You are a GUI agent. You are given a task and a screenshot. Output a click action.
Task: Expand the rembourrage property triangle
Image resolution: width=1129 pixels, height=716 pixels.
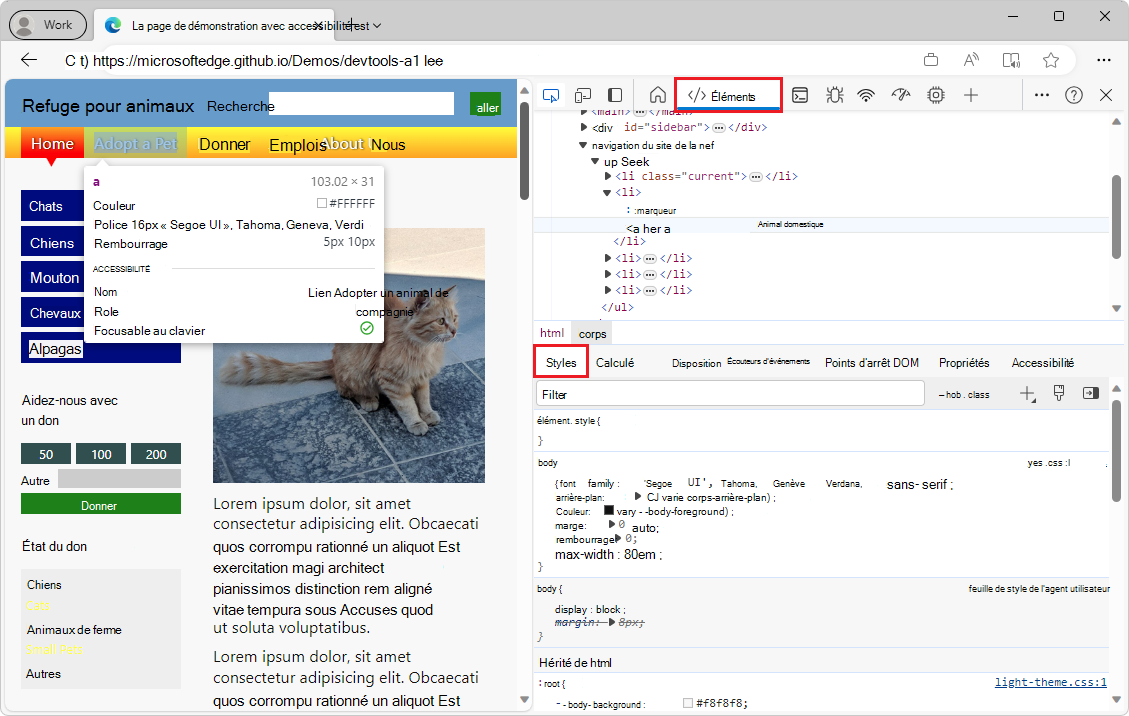[x=618, y=538]
